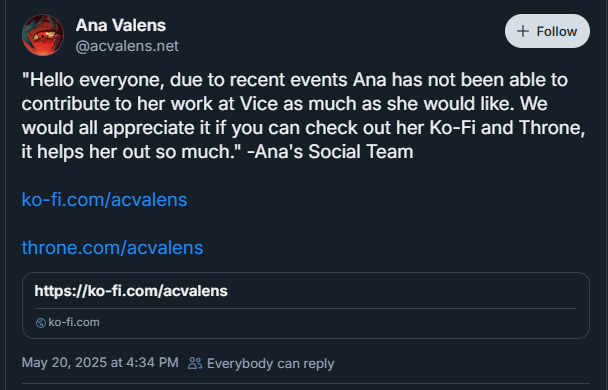This screenshot has height=390, width=608.
Task: Click the people icon for reply settings
Action: (195, 363)
